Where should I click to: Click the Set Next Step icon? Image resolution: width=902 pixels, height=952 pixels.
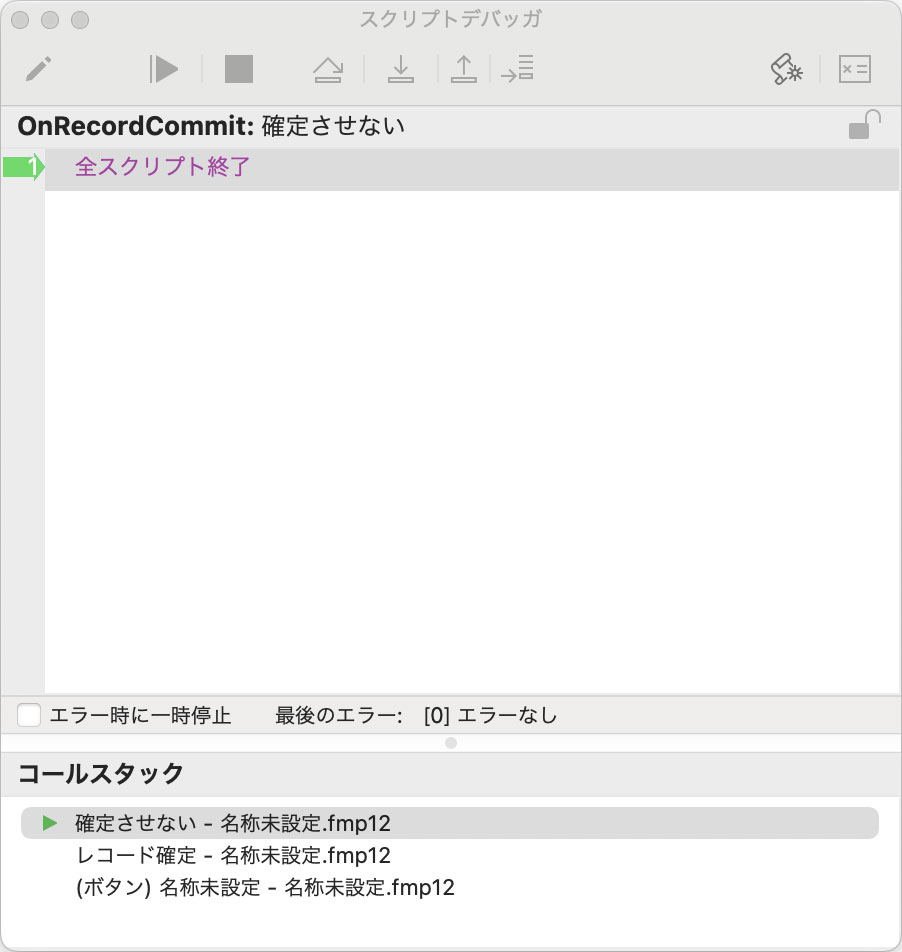coord(517,69)
